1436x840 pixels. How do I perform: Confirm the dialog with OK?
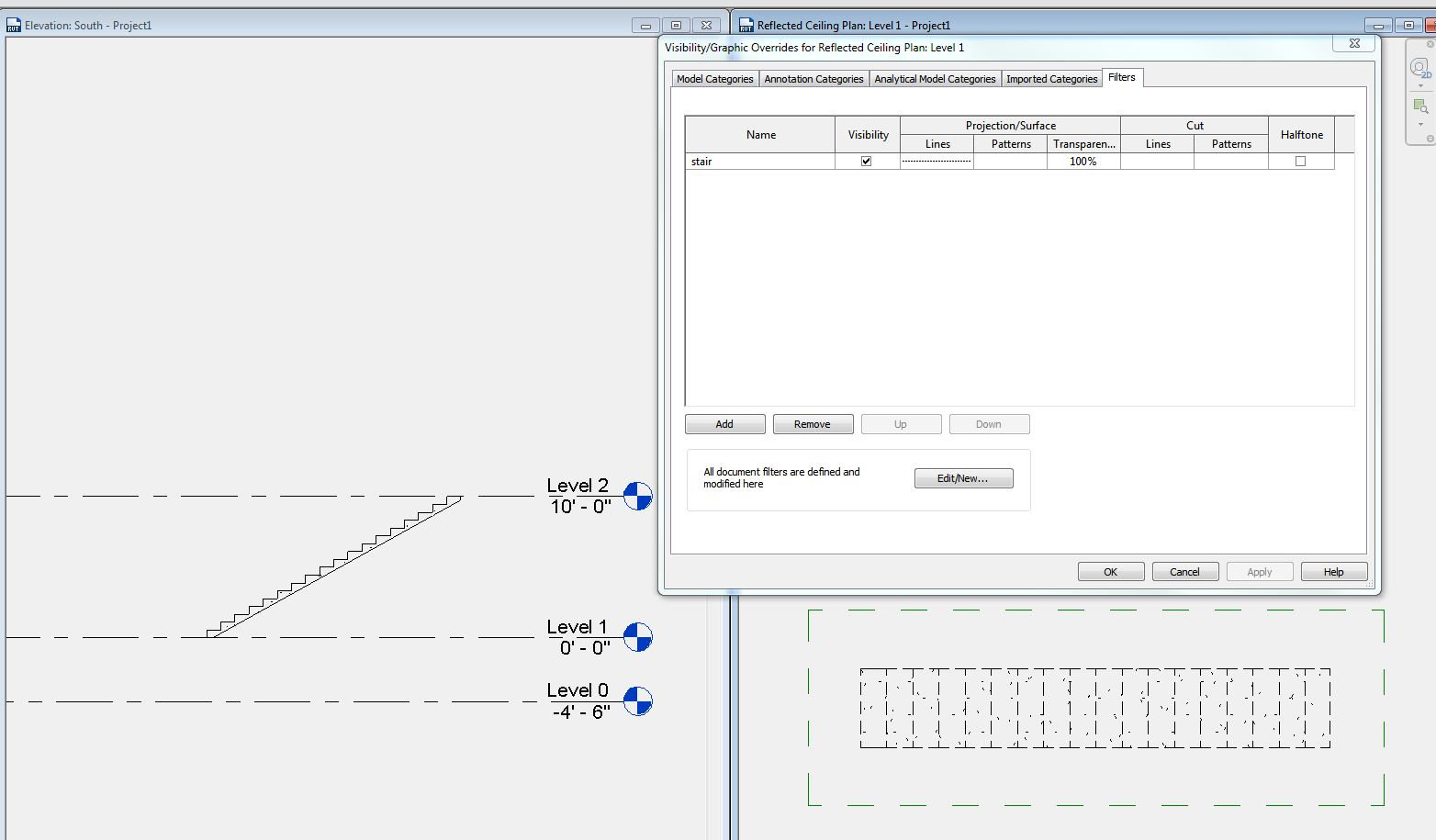(x=1111, y=572)
